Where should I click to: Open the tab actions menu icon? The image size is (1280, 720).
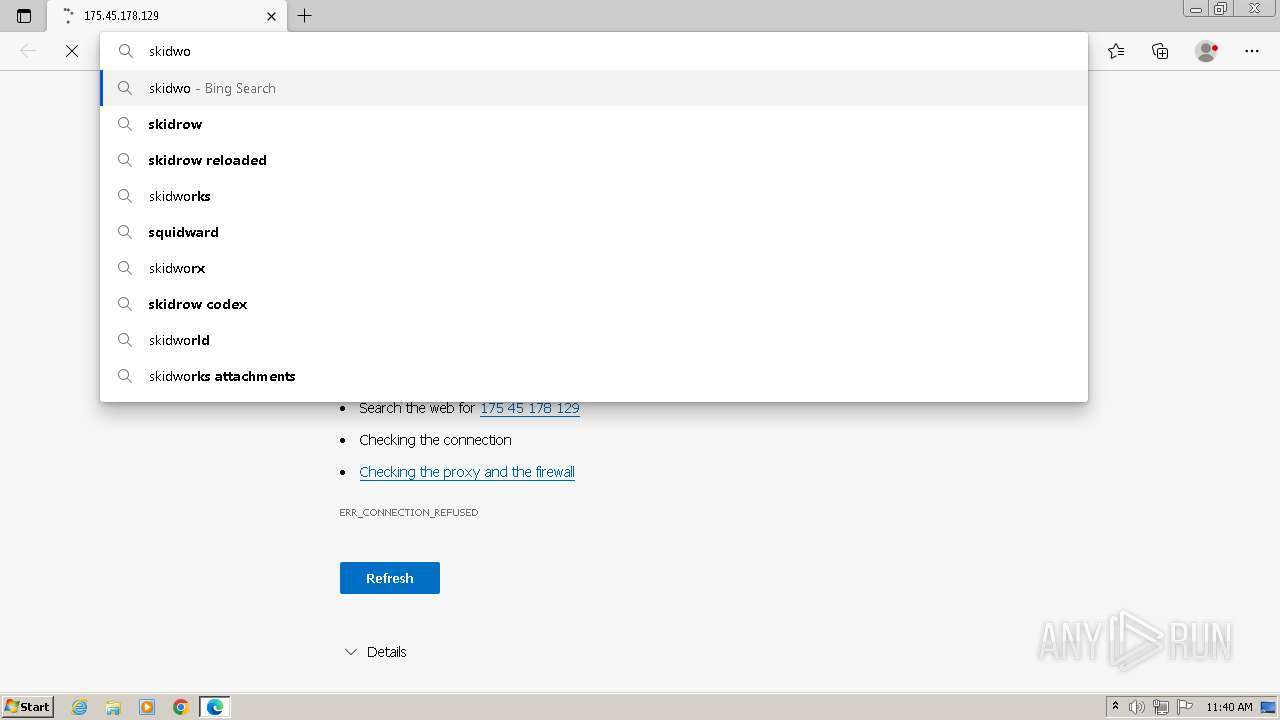point(24,16)
